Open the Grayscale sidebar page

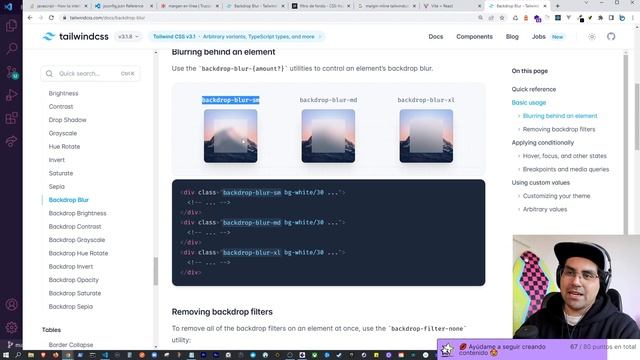[62, 133]
